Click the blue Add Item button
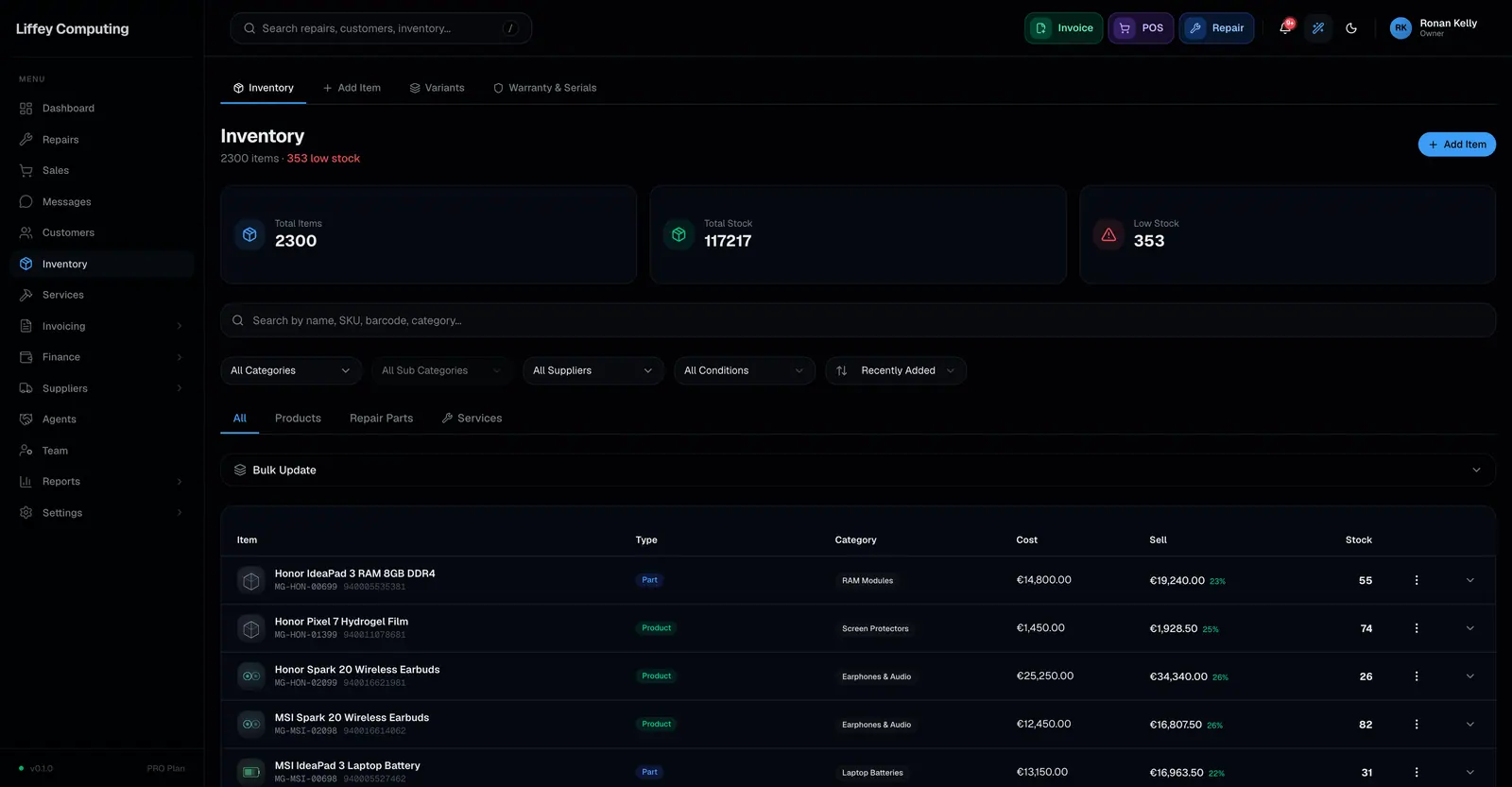This screenshot has height=787, width=1512. (1456, 145)
